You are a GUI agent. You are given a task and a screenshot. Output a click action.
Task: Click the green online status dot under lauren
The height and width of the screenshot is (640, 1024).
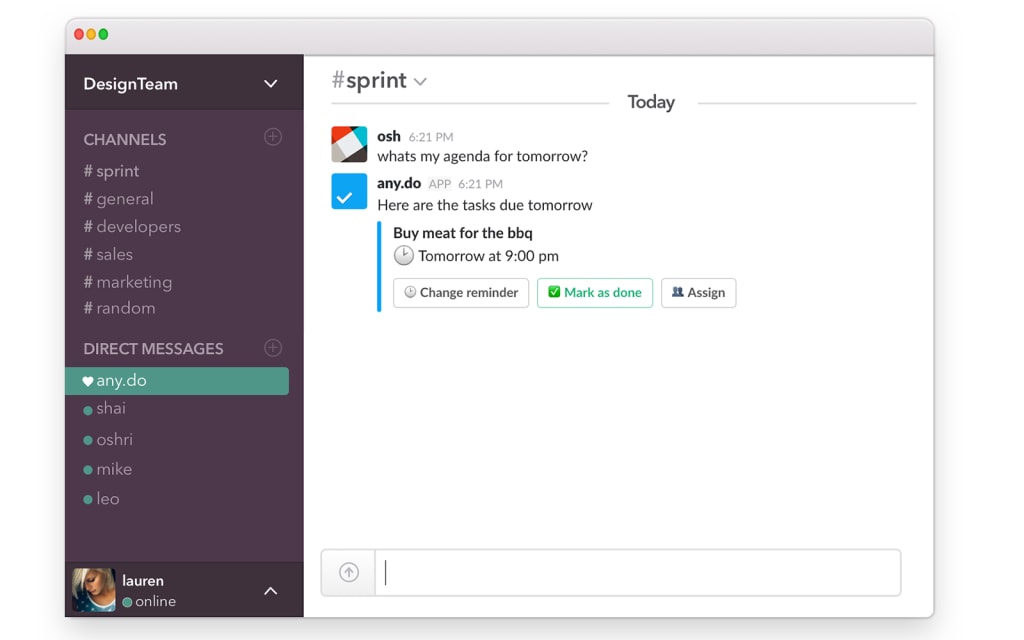(x=127, y=602)
